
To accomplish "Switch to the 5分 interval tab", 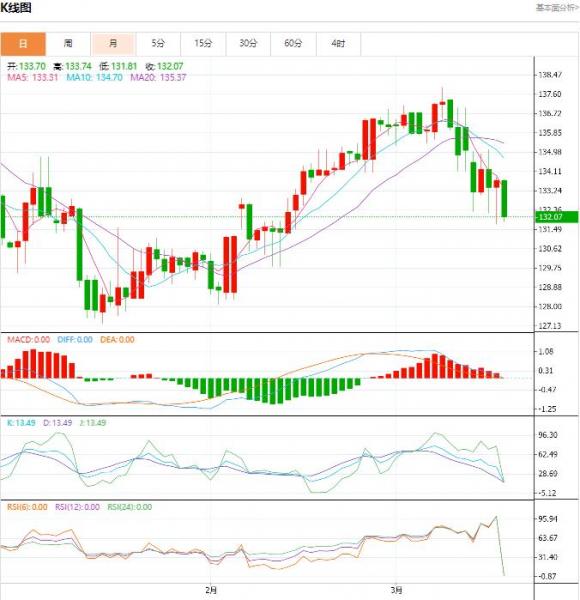I will 158,44.
